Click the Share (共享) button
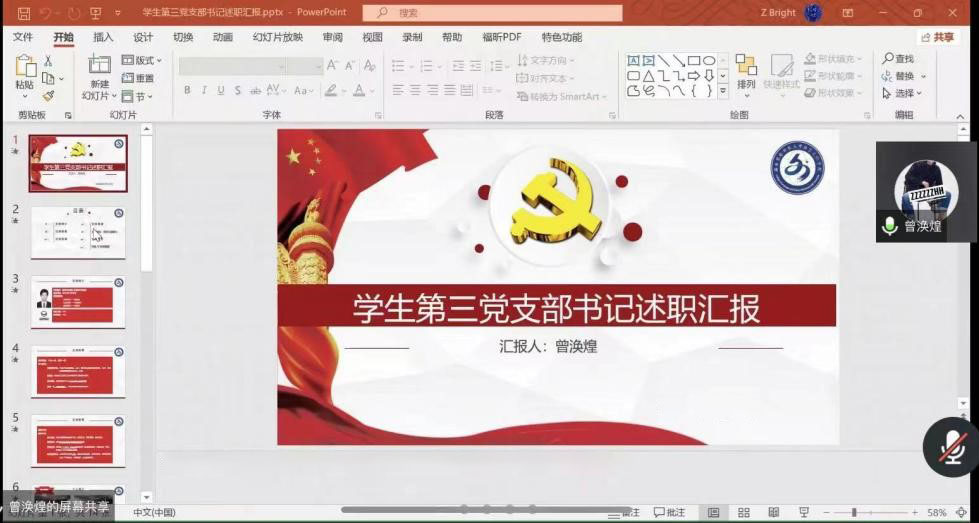Viewport: 979px width, 523px height. 937,37
